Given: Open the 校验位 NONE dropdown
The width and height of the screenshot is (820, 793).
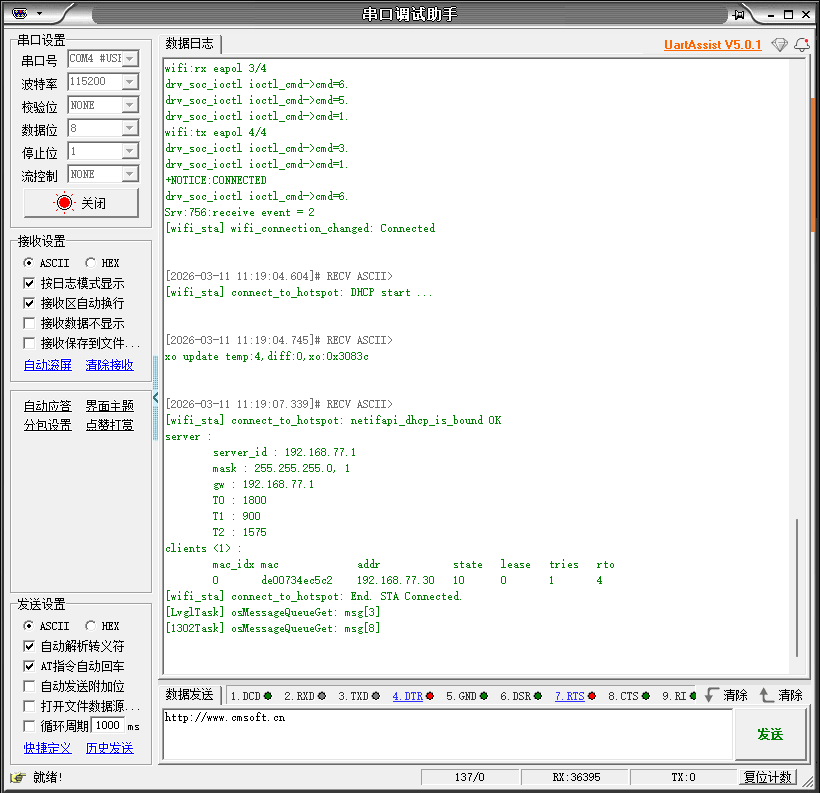Looking at the screenshot, I should [130, 105].
